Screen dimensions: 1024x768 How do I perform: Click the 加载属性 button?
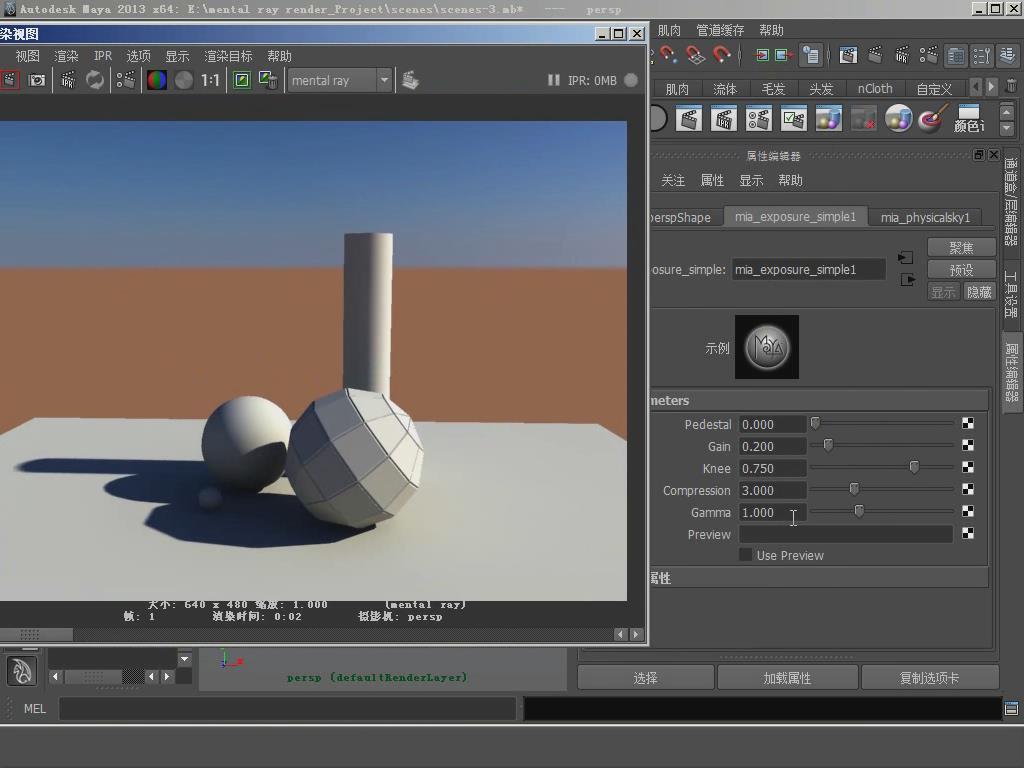click(x=787, y=678)
